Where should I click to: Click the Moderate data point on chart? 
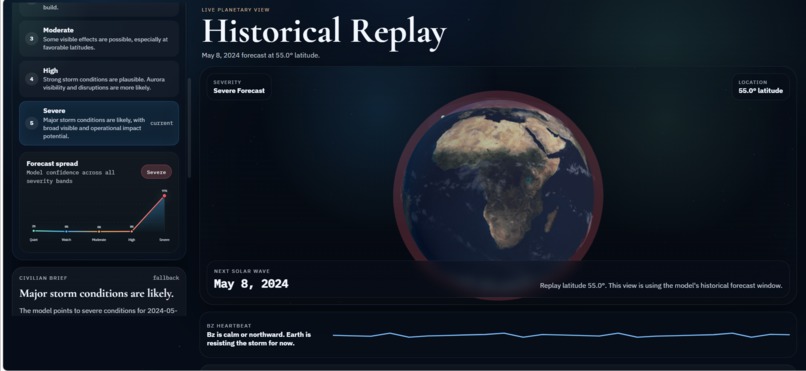[x=99, y=232]
